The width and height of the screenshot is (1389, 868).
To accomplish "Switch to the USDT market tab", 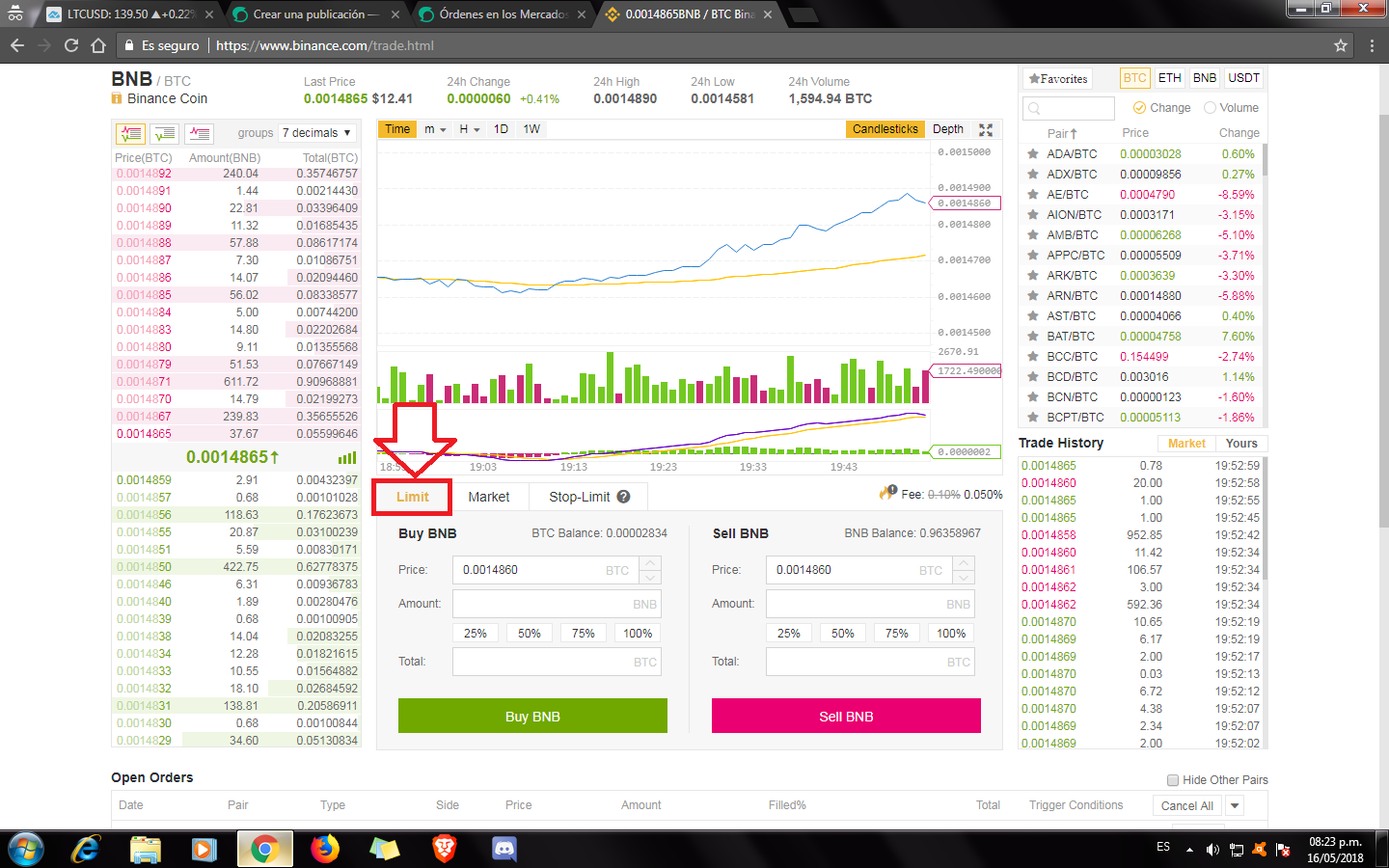I will [x=1243, y=78].
